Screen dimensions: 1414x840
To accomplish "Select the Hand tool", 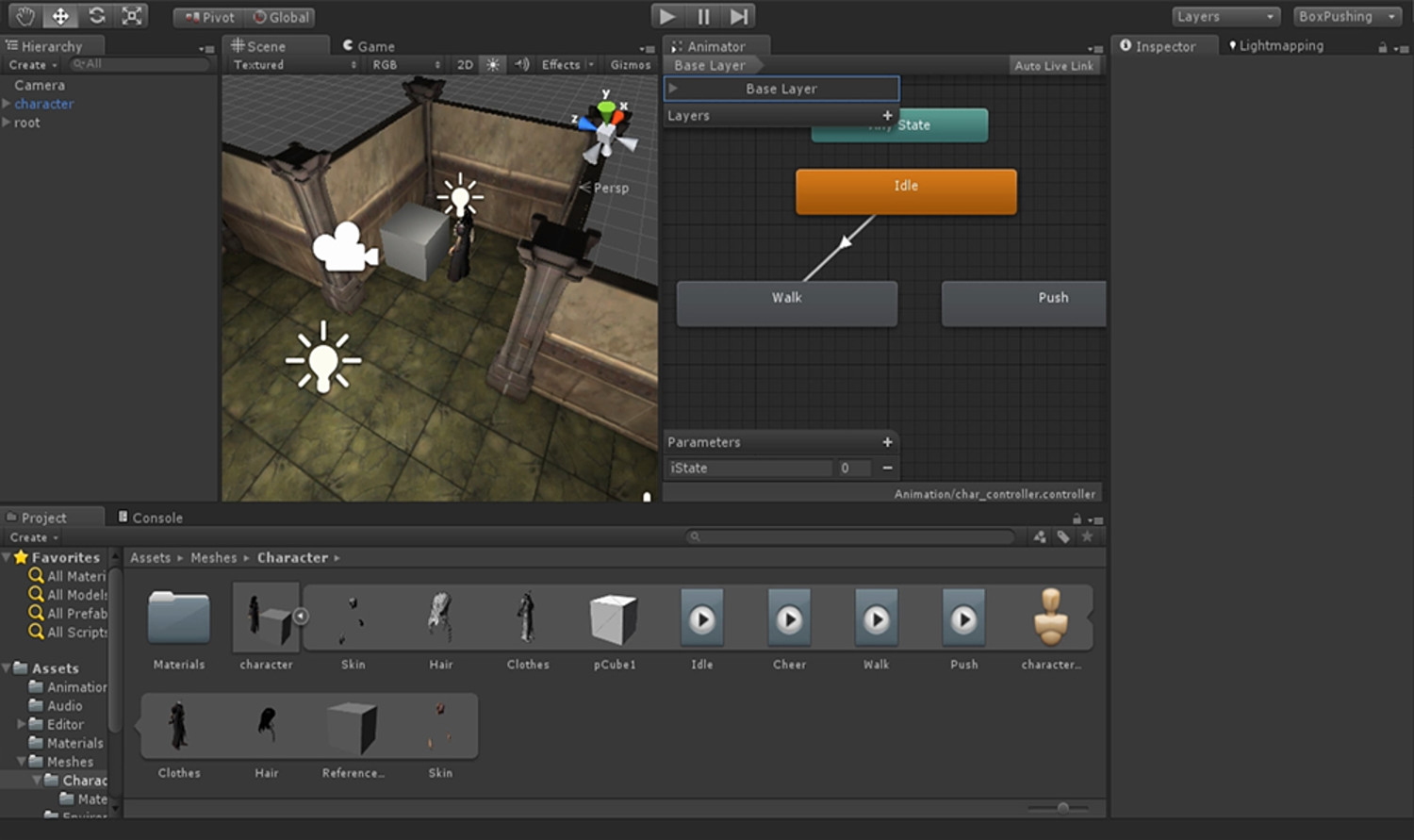I will [x=24, y=15].
